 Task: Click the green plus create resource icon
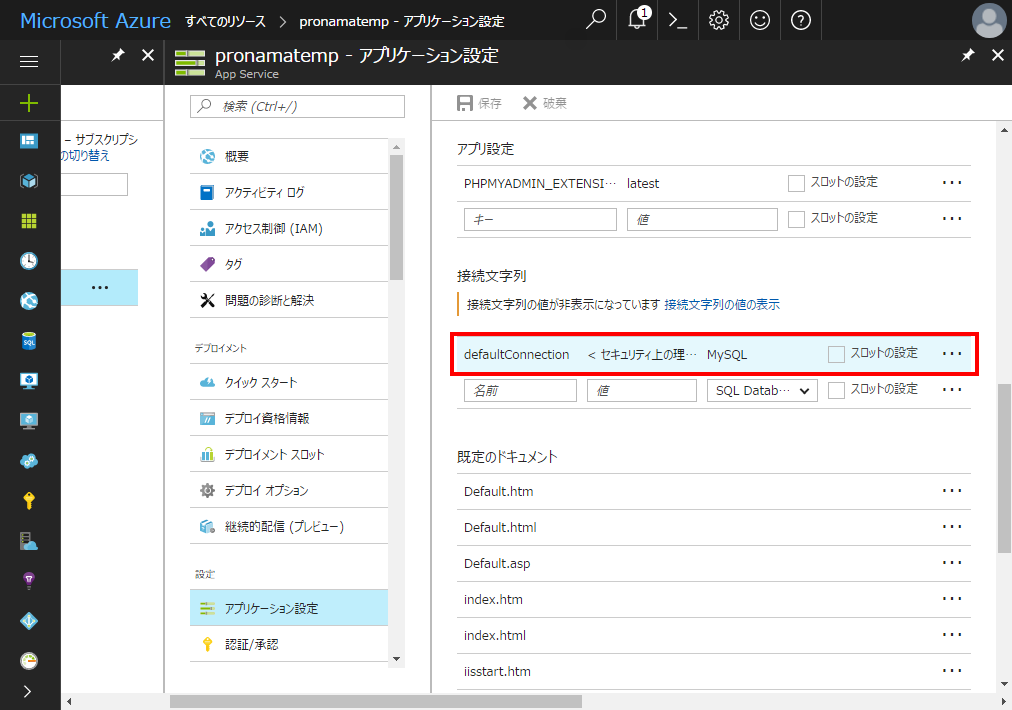(29, 102)
